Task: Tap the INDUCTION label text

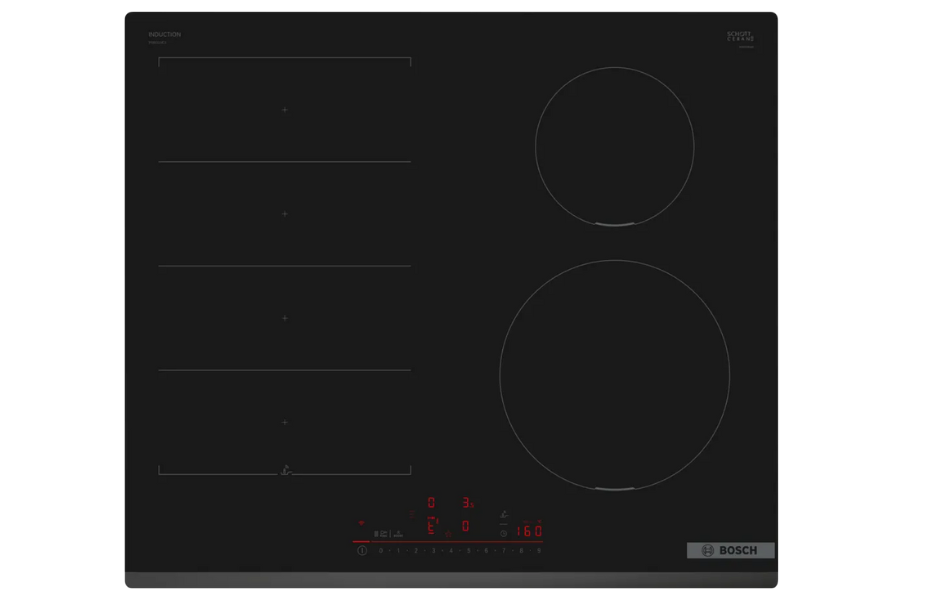Action: coord(165,35)
